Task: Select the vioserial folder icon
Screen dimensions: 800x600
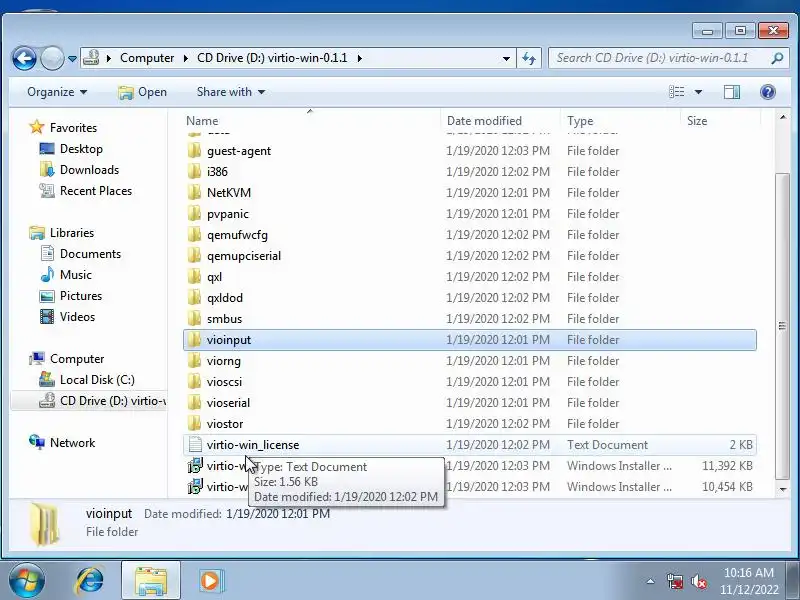Action: 194,403
